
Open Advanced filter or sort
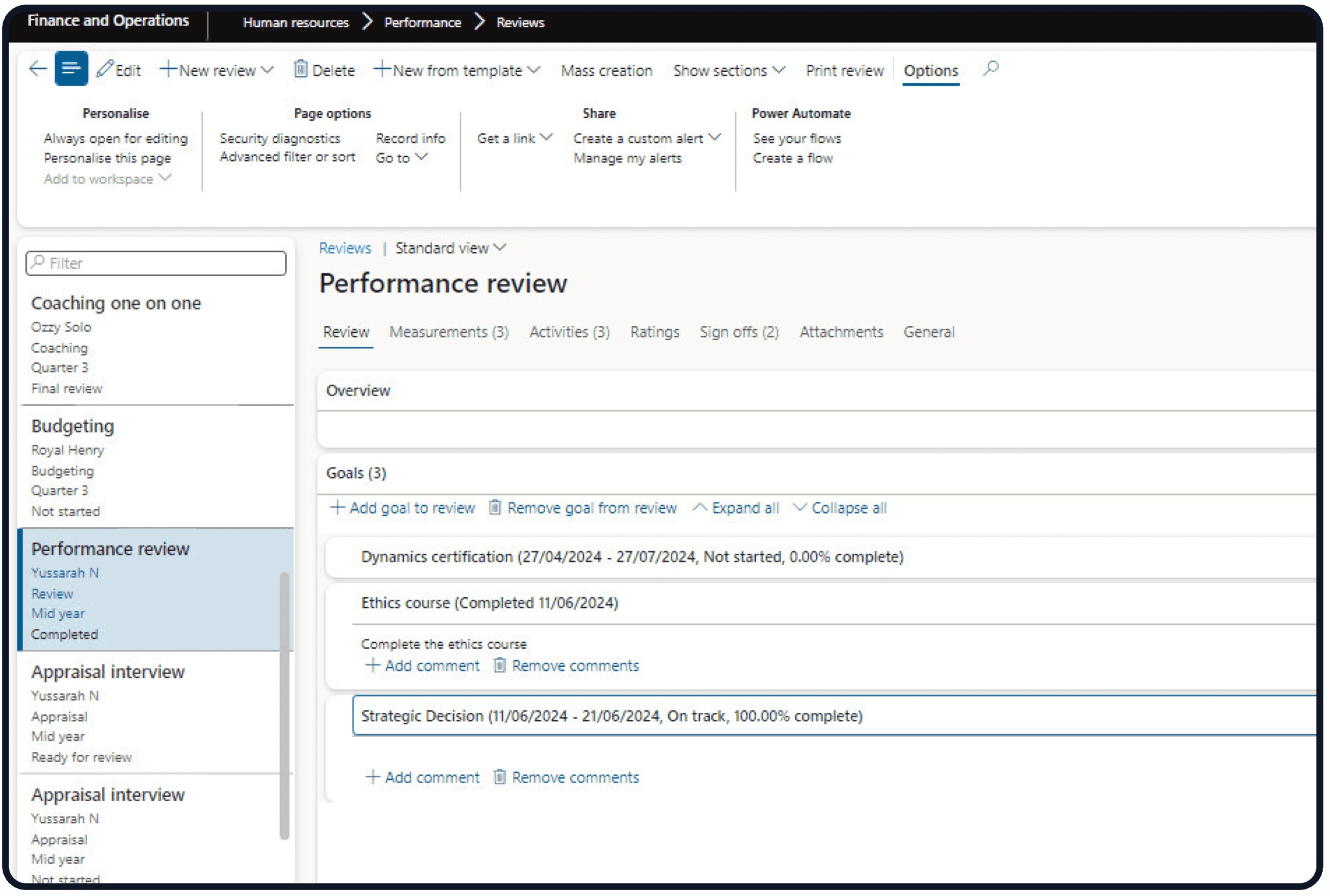[287, 156]
